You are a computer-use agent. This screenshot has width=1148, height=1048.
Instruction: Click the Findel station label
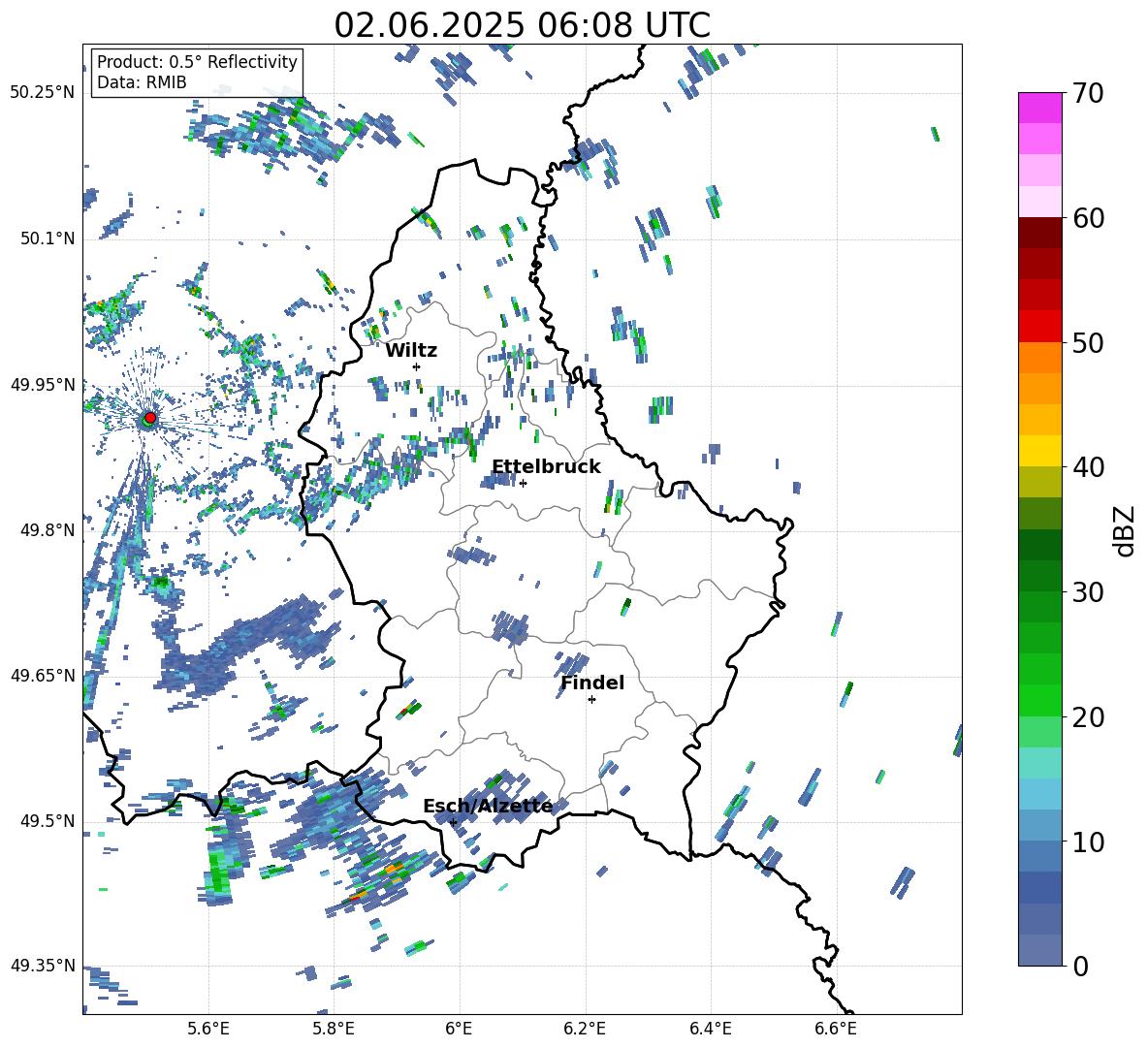pos(592,683)
